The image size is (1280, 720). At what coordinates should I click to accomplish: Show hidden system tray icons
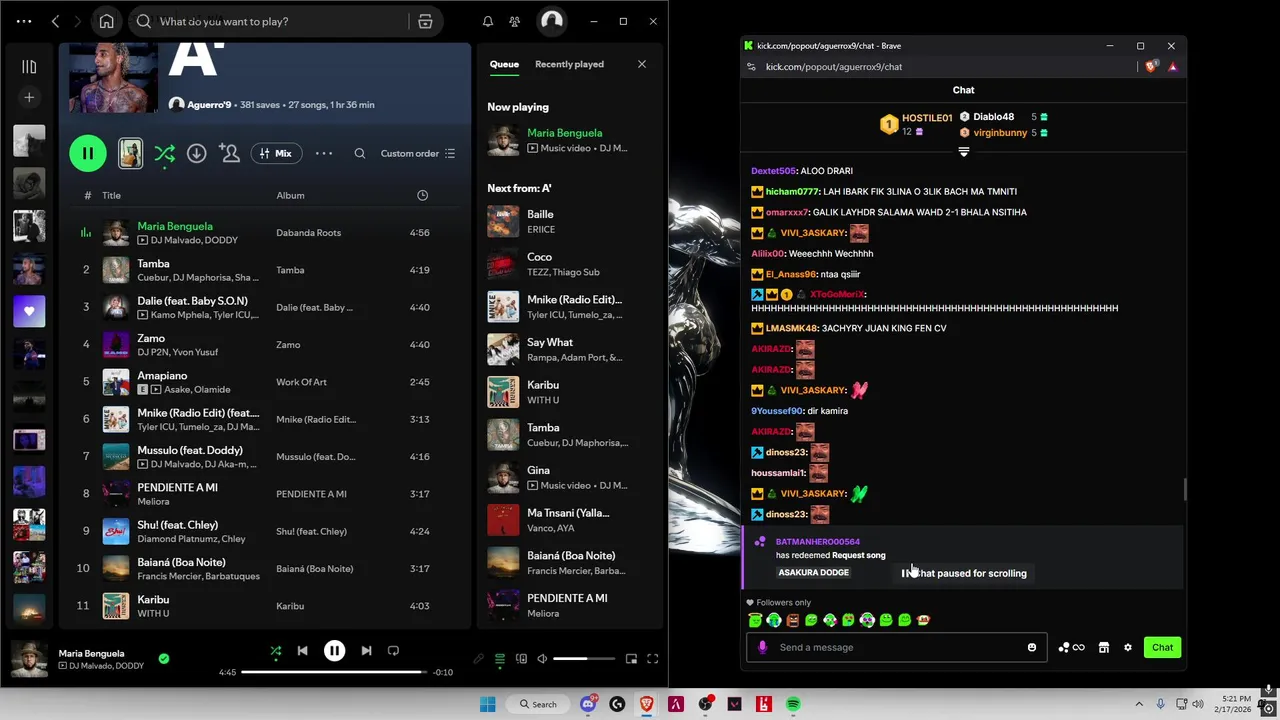(1139, 704)
